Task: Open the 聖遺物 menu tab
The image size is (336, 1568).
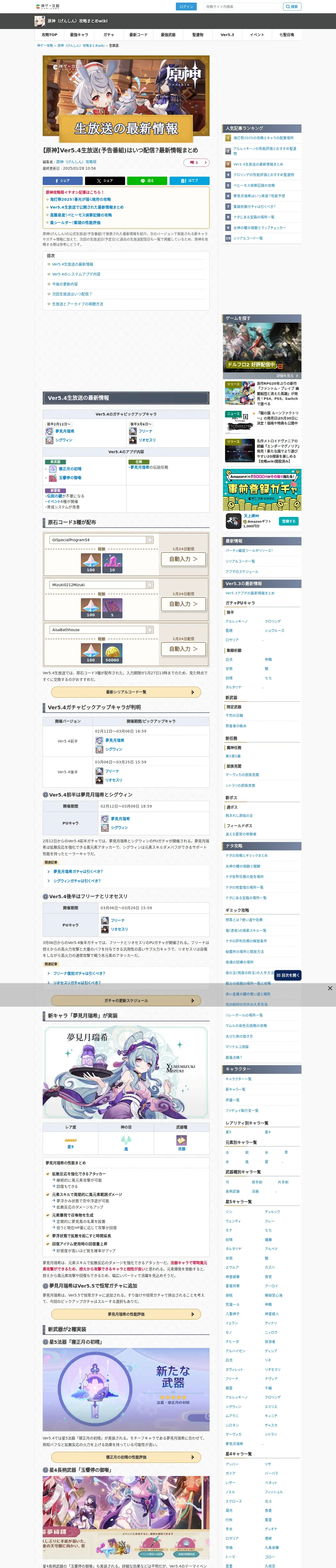Action: (198, 35)
